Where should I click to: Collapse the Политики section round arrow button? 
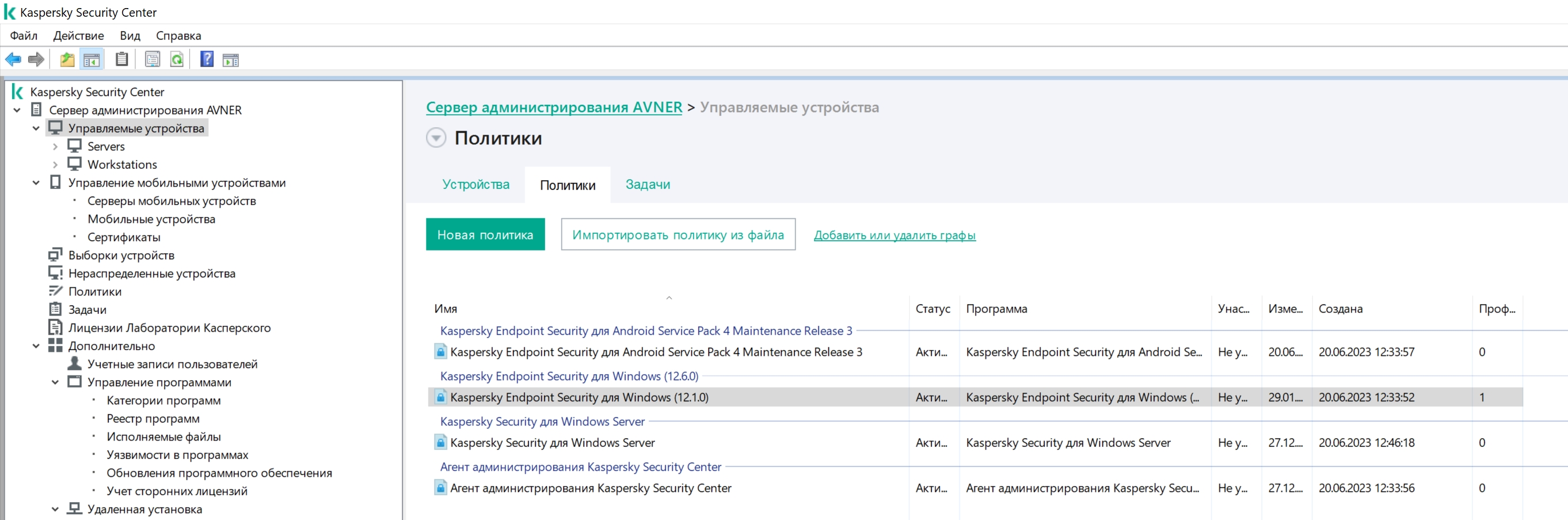pos(435,138)
